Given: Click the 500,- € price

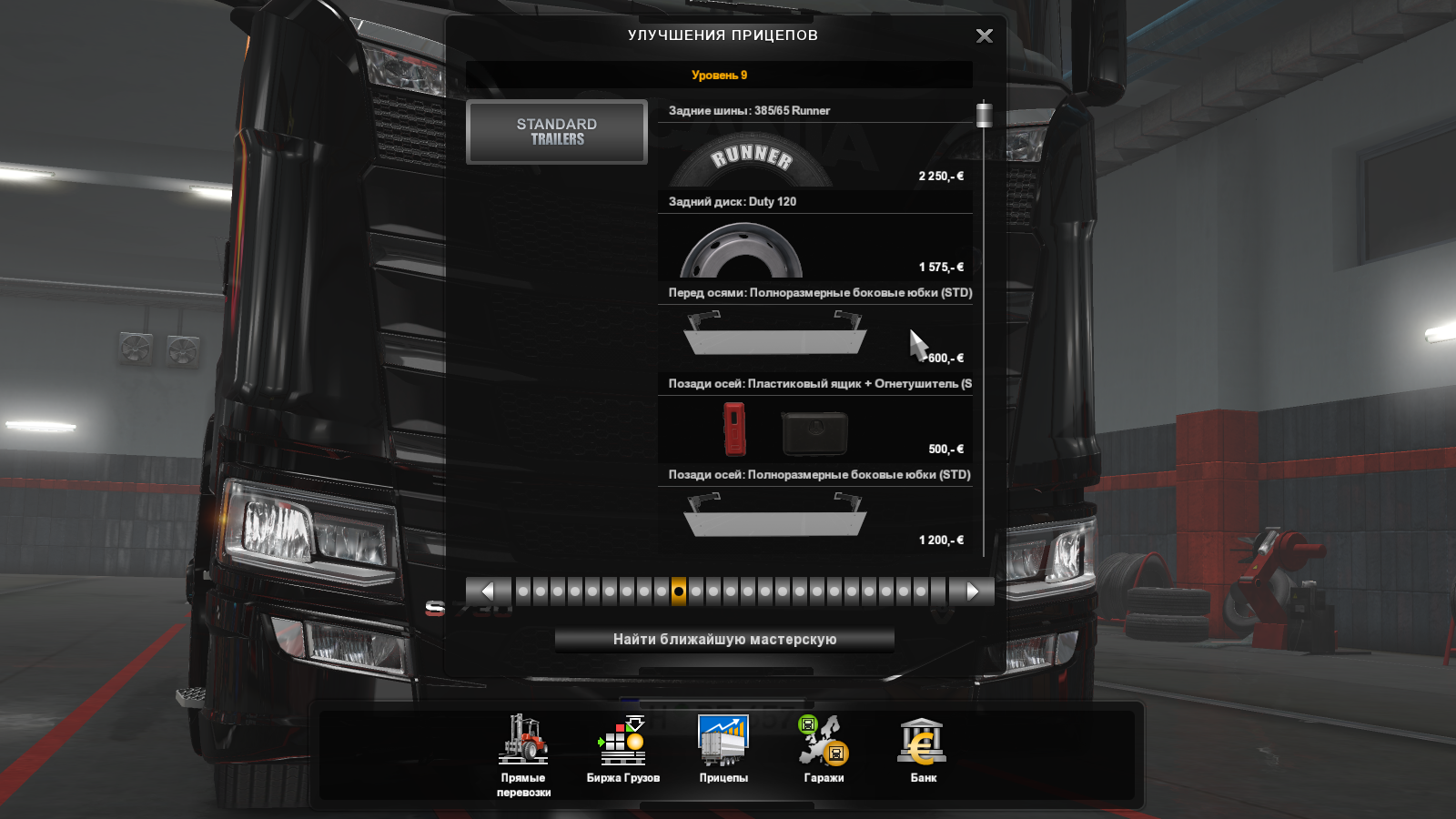Looking at the screenshot, I should (945, 449).
